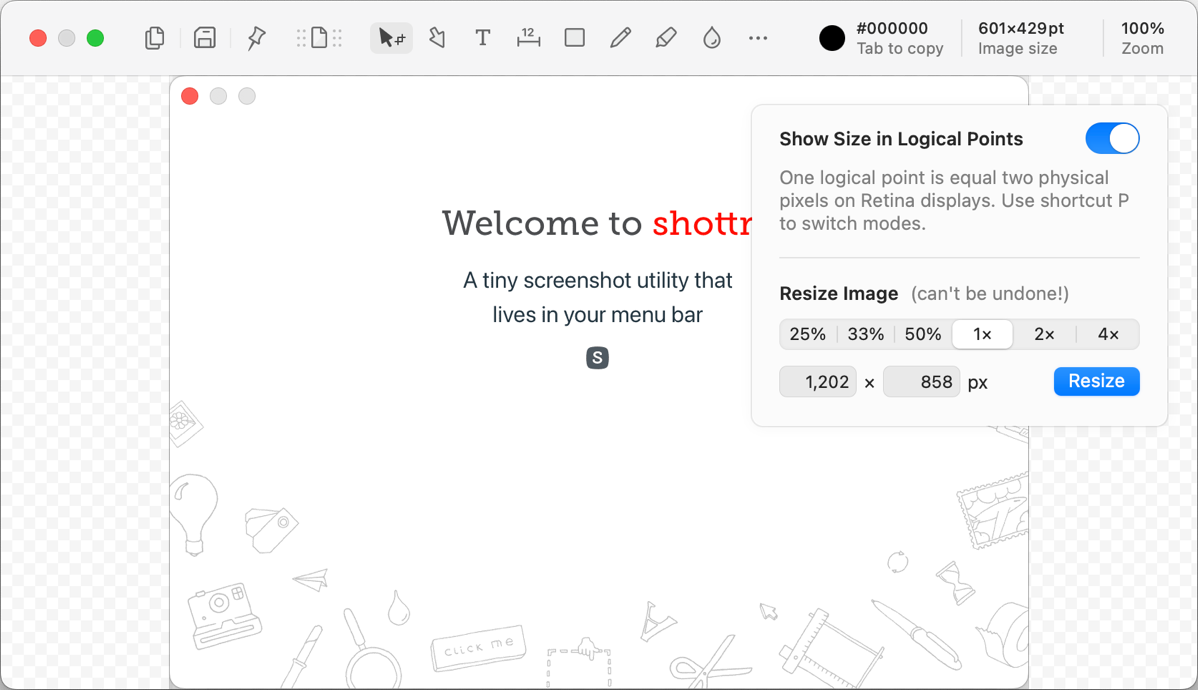Viewport: 1198px width, 690px height.
Task: Click the width field showing 1,202
Action: click(818, 382)
